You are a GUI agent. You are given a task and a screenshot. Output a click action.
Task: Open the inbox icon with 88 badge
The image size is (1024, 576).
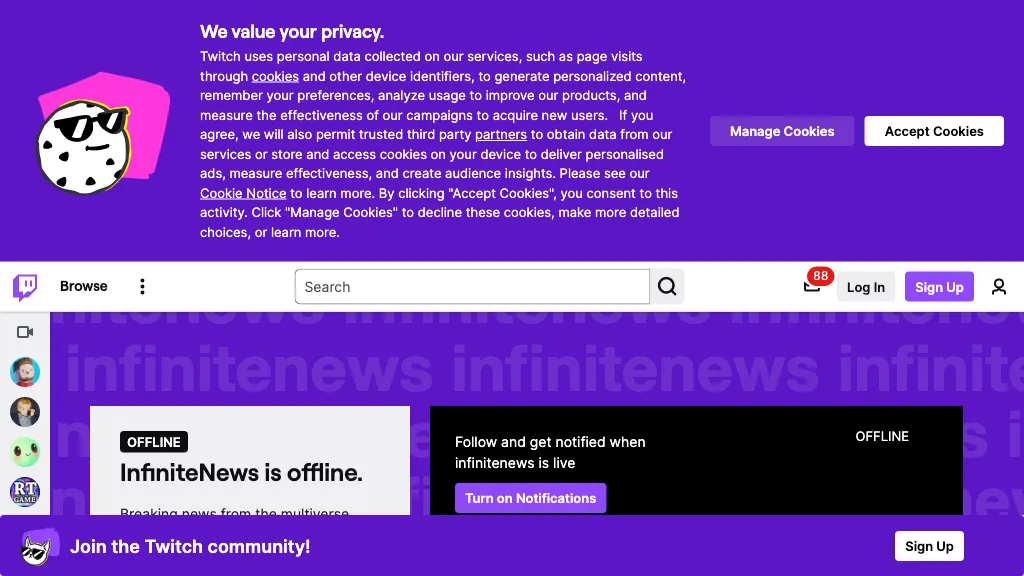pyautogui.click(x=812, y=287)
